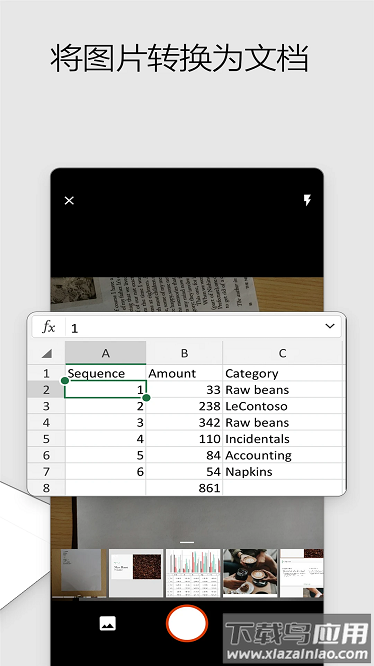Image resolution: width=374 pixels, height=666 pixels.
Task: Open the last partially visible slide thumbnail
Action: pyautogui.click(x=302, y=573)
